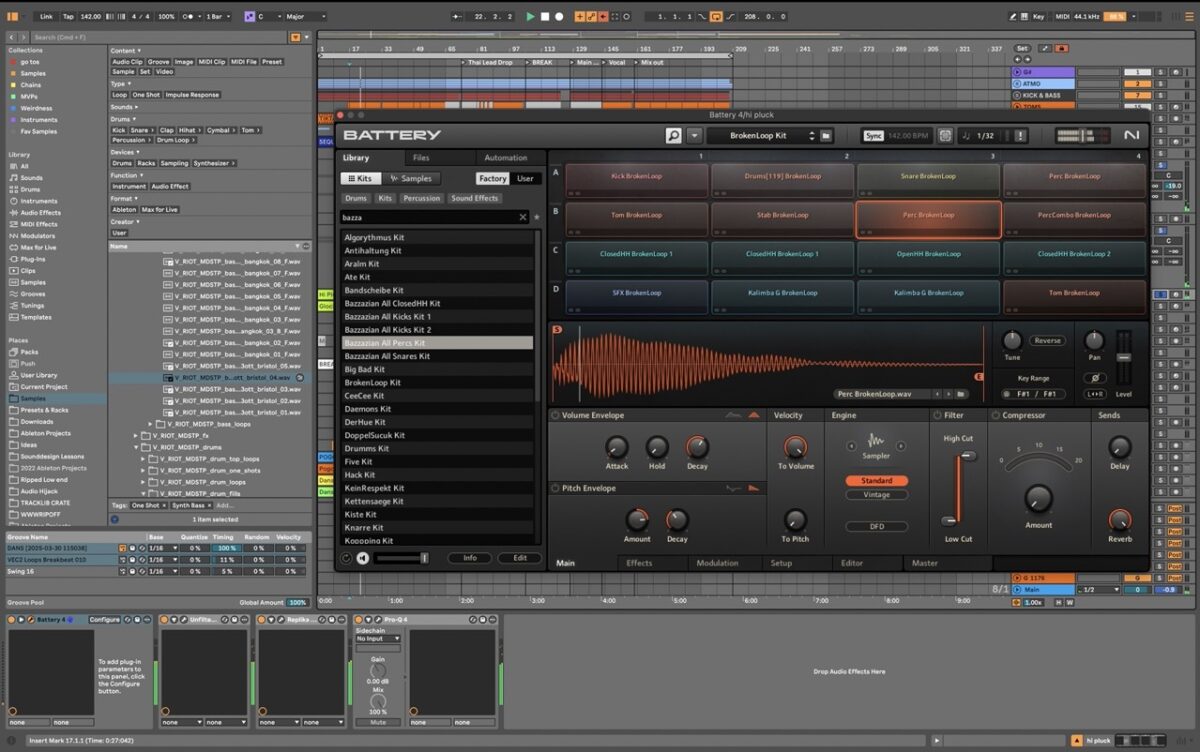Toggle Pitch Envelope on/off
1200x752 pixels.
point(555,488)
